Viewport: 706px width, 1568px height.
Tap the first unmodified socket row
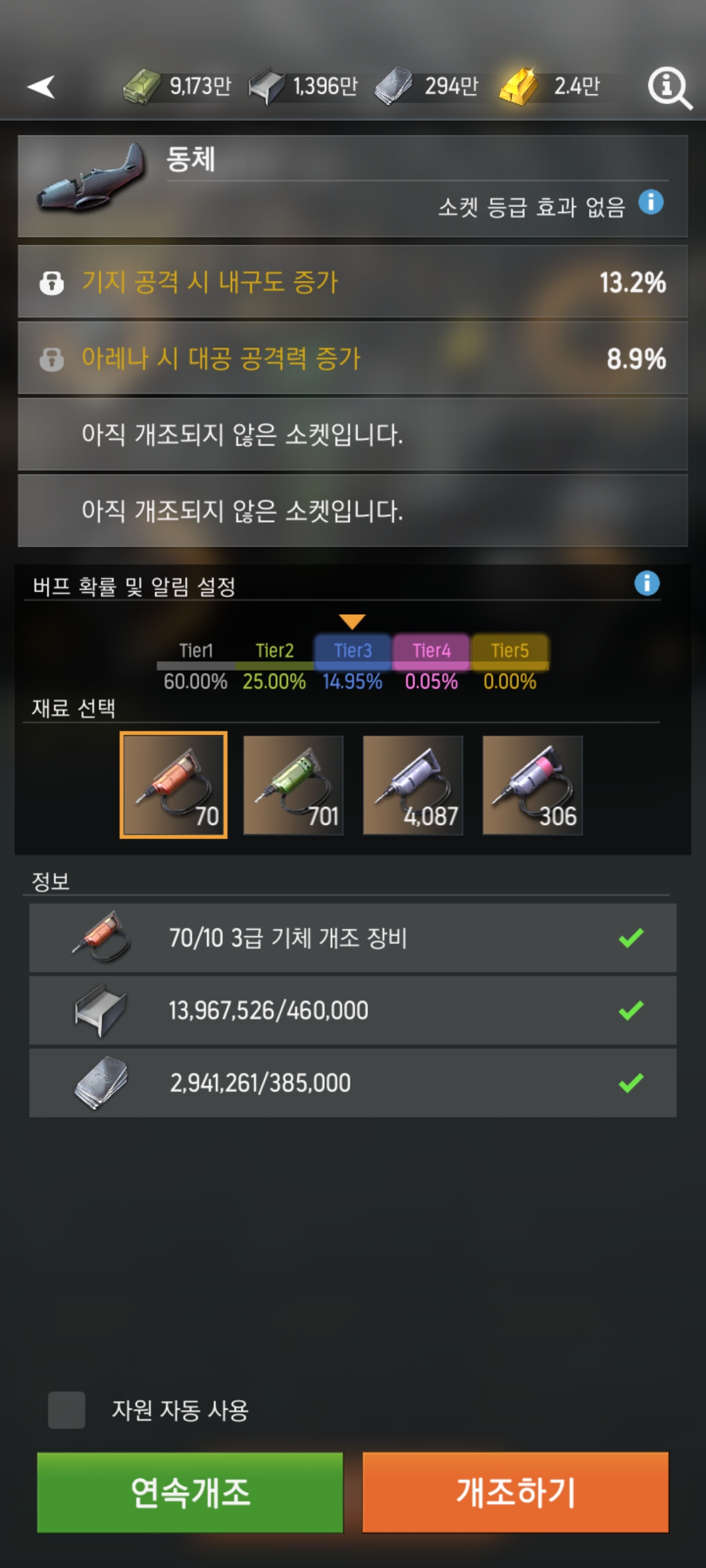click(x=352, y=434)
